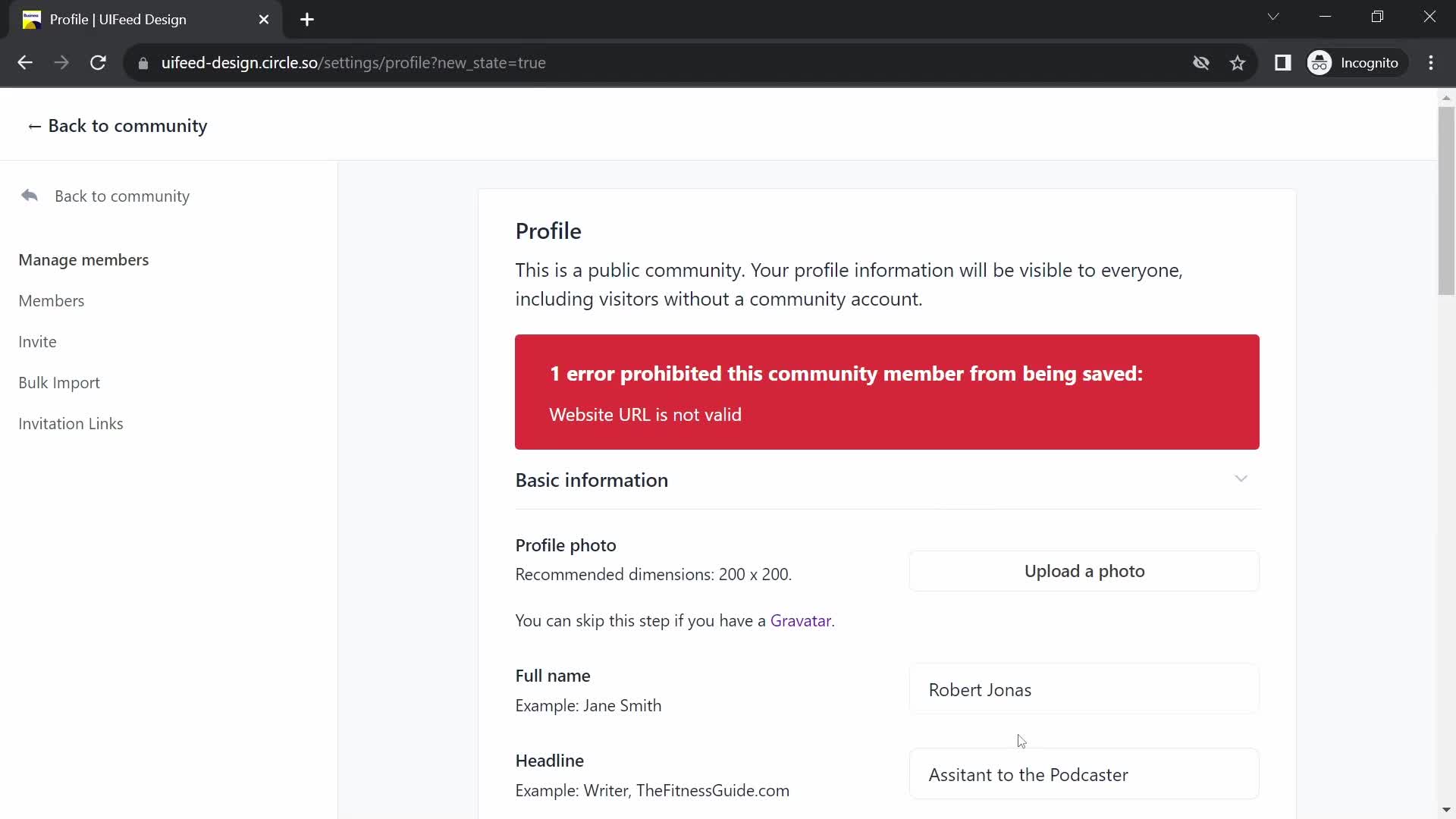The width and height of the screenshot is (1456, 819).
Task: Click the Invite menu item
Action: [x=37, y=341]
